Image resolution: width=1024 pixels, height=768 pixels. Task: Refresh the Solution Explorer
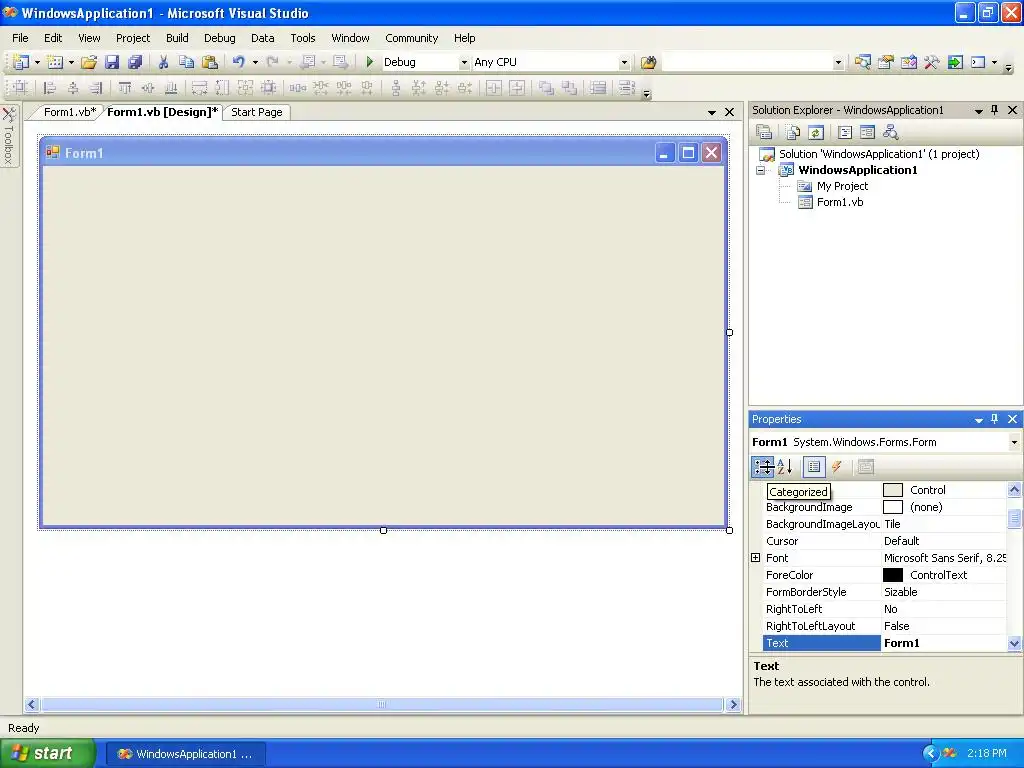point(816,133)
